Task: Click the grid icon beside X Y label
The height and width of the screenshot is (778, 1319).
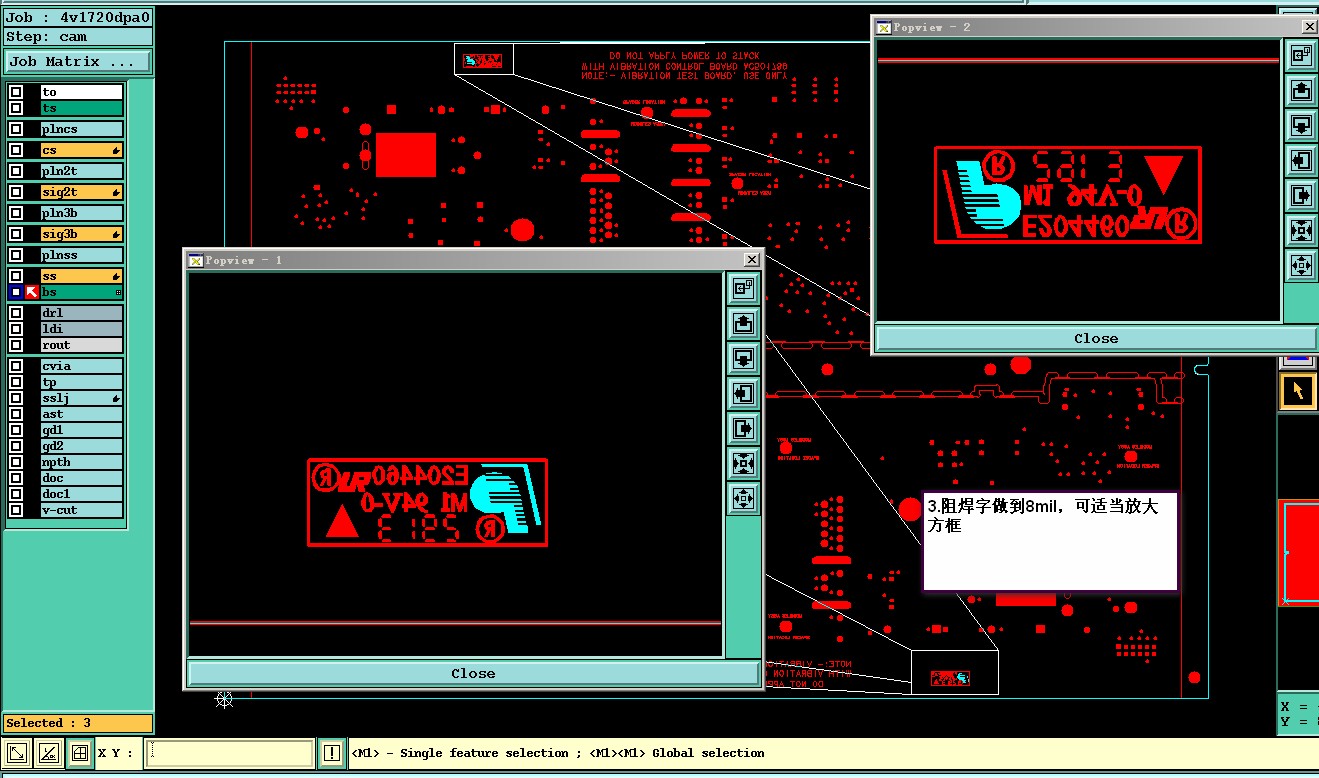Action: tap(80, 753)
